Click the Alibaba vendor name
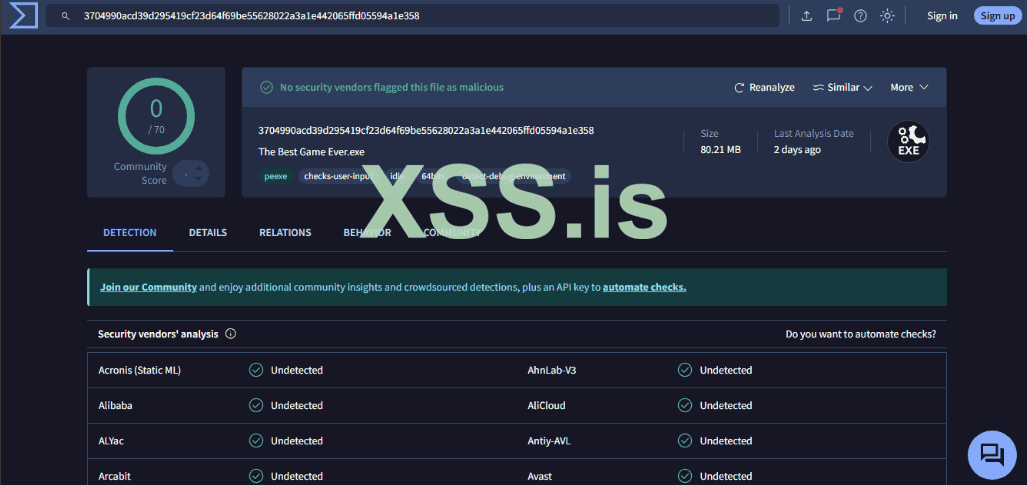The image size is (1027, 485). click(x=115, y=406)
